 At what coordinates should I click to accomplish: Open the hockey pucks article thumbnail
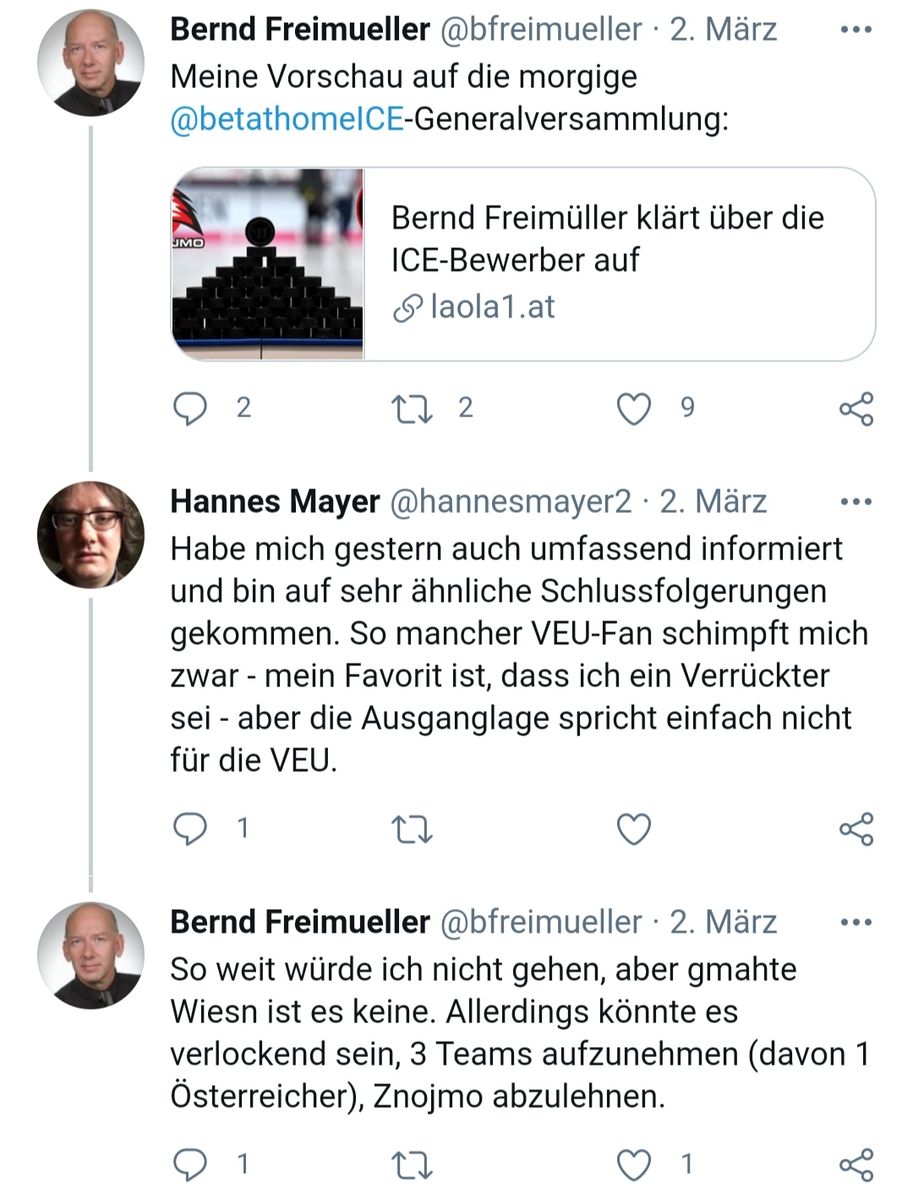coord(268,263)
